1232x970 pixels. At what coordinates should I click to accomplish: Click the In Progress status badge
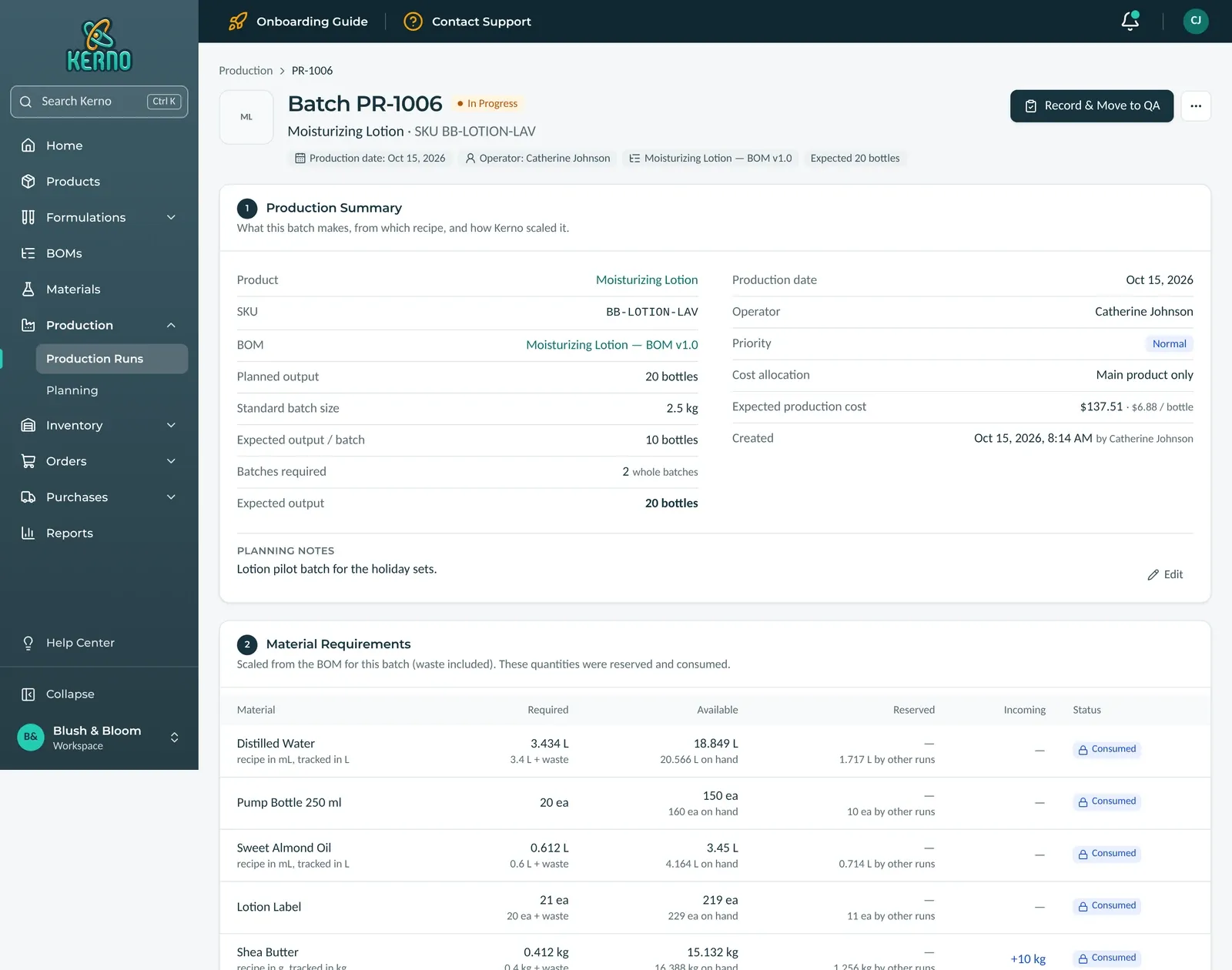(x=487, y=104)
